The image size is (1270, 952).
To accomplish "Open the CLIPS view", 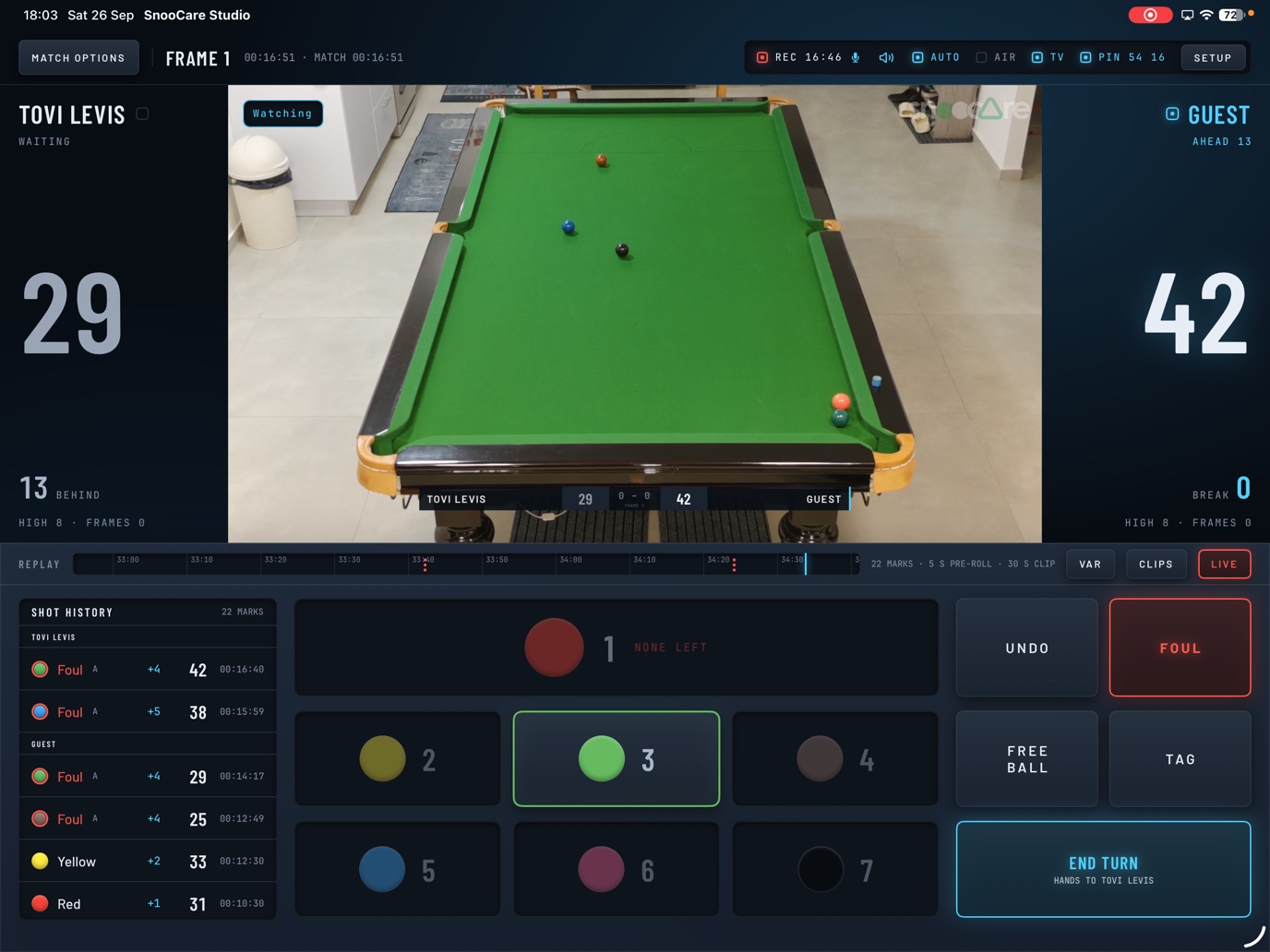I will tap(1156, 564).
